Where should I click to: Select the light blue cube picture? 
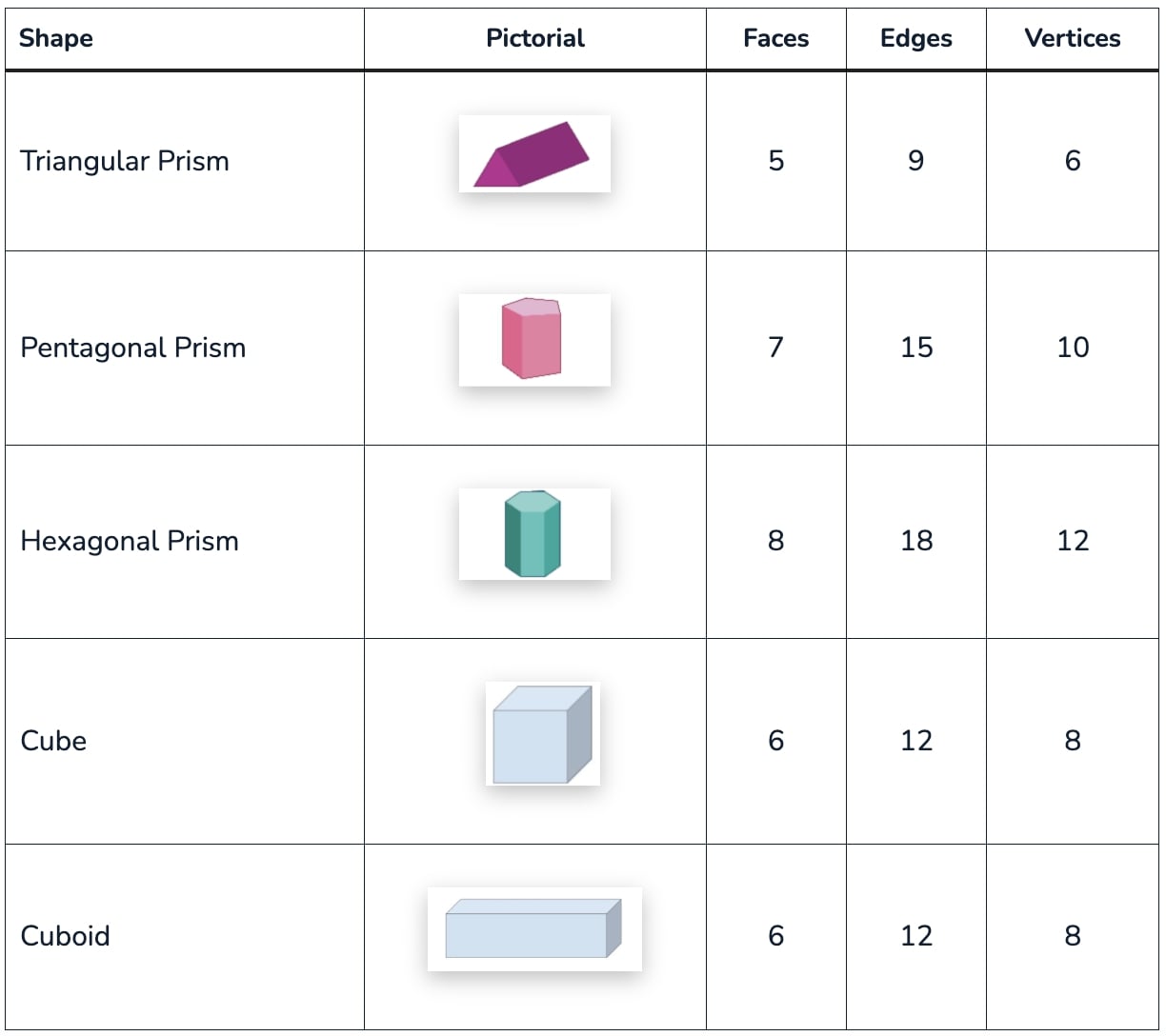tap(543, 734)
